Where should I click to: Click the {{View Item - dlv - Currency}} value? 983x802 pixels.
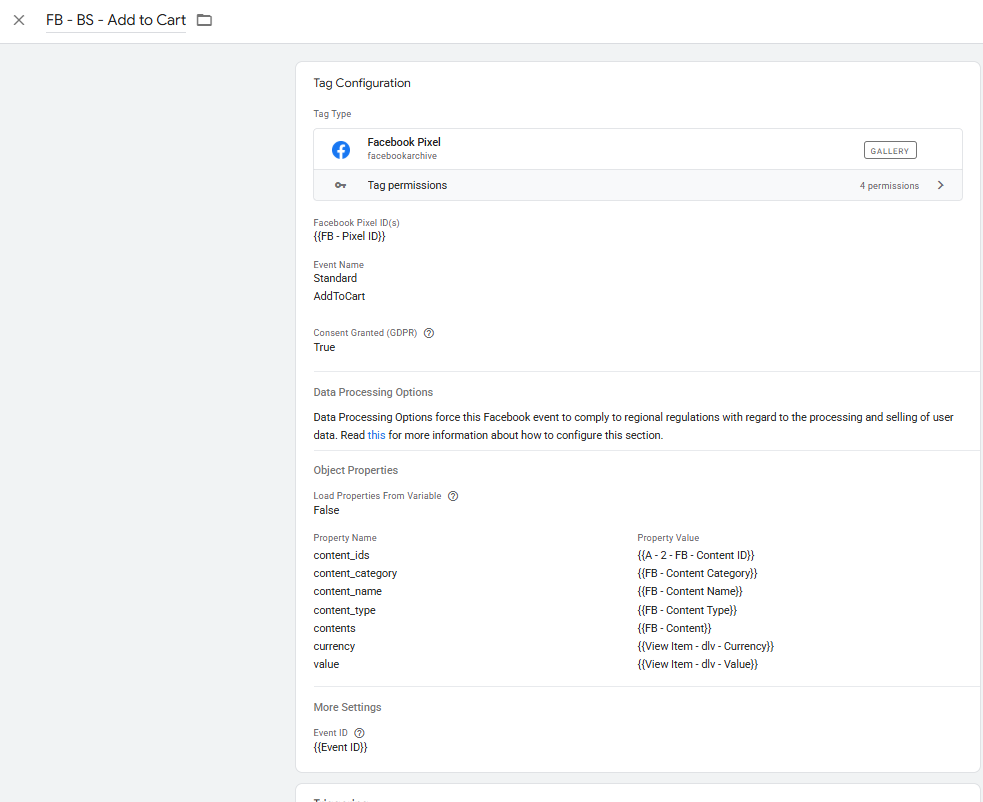705,646
